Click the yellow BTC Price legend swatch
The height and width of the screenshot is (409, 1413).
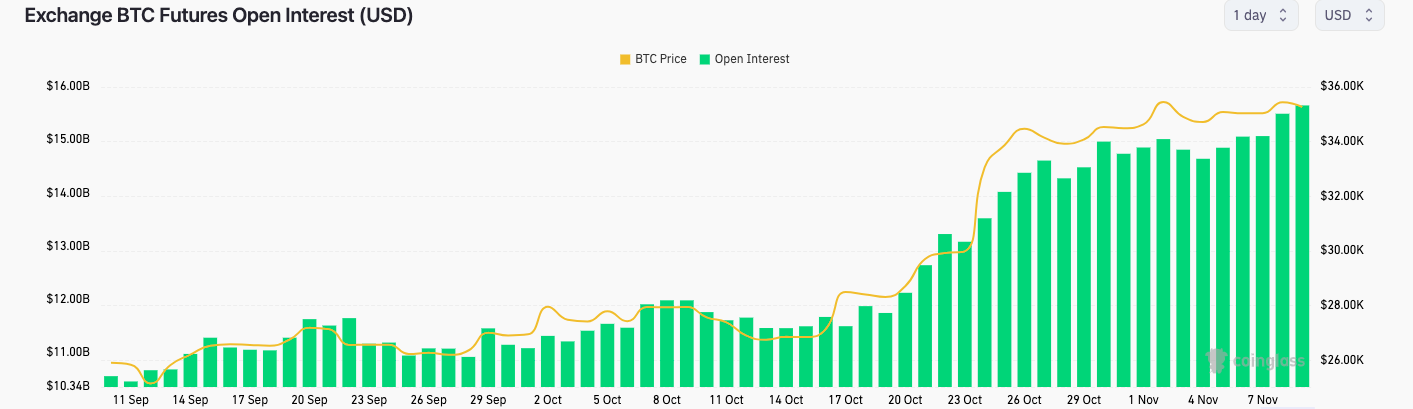point(625,59)
